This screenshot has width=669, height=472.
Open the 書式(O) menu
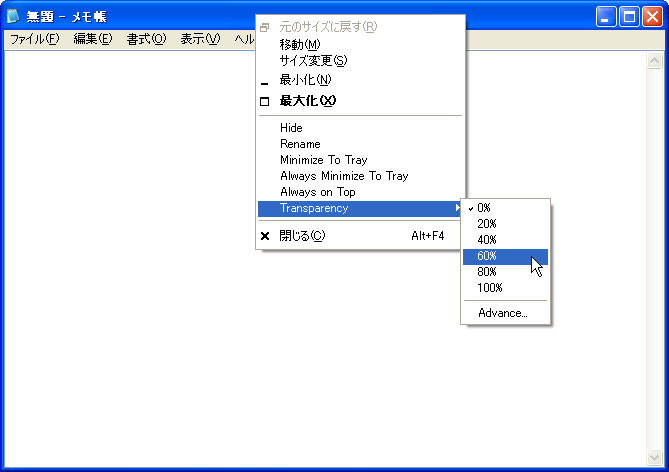[x=146, y=39]
